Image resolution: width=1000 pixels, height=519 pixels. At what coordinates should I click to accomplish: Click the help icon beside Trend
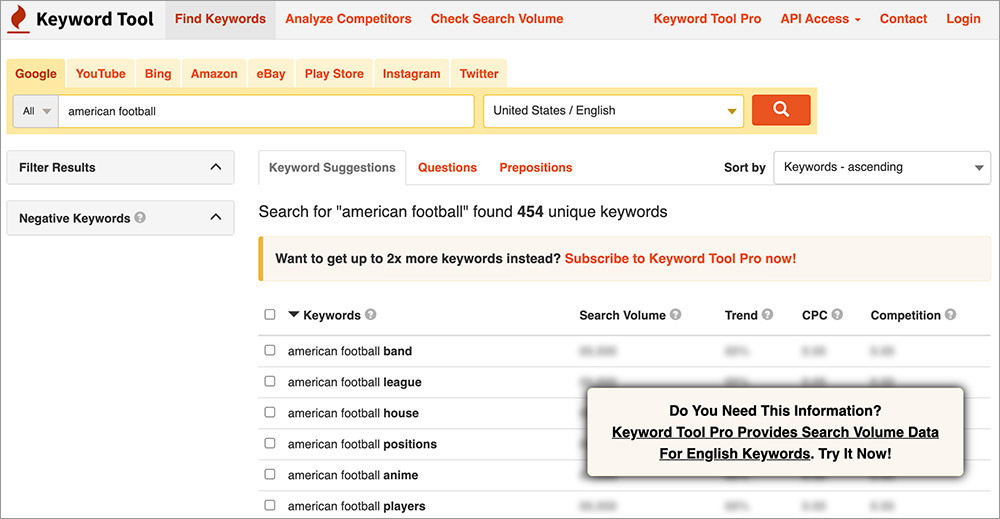[x=768, y=314]
